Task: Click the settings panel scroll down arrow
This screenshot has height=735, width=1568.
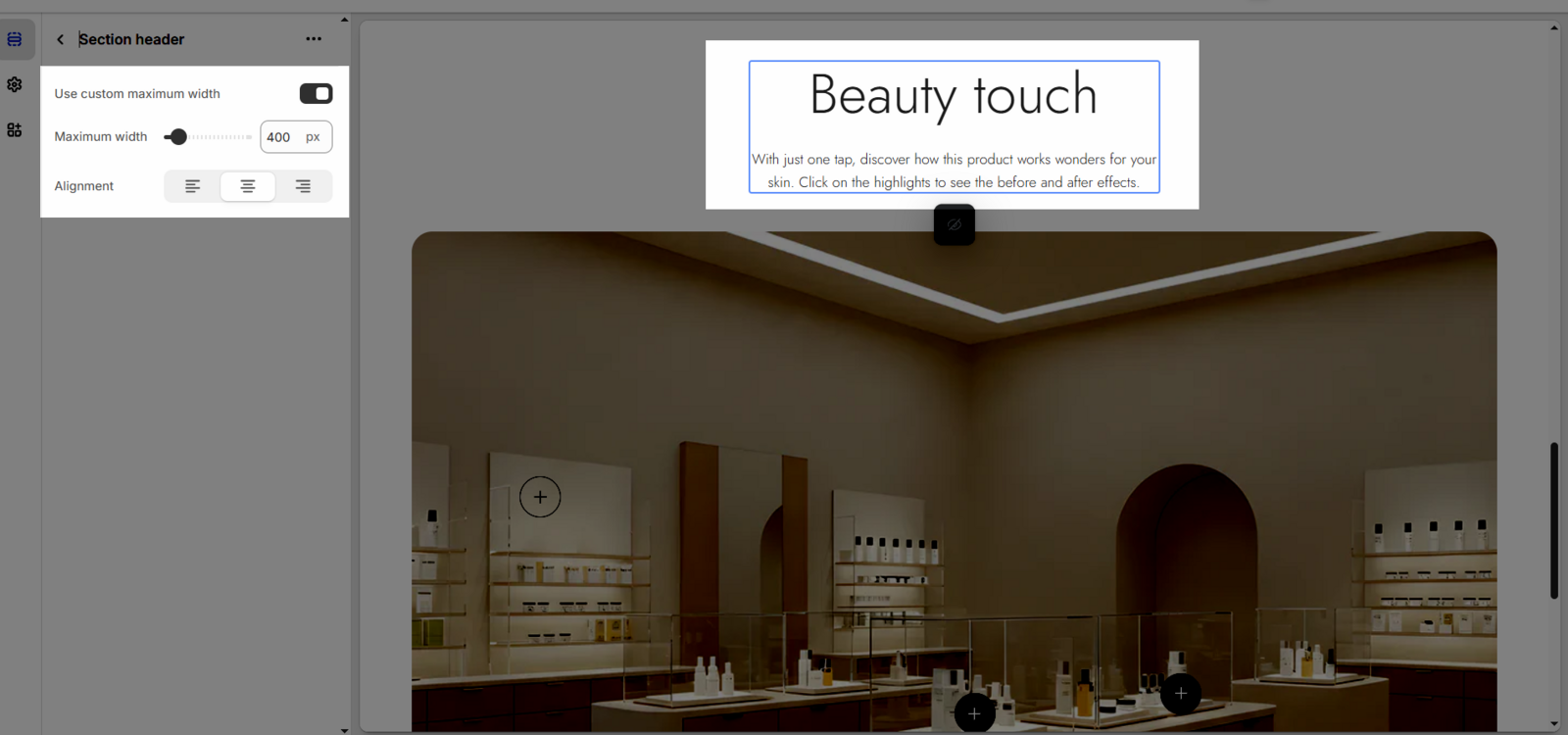Action: click(344, 729)
